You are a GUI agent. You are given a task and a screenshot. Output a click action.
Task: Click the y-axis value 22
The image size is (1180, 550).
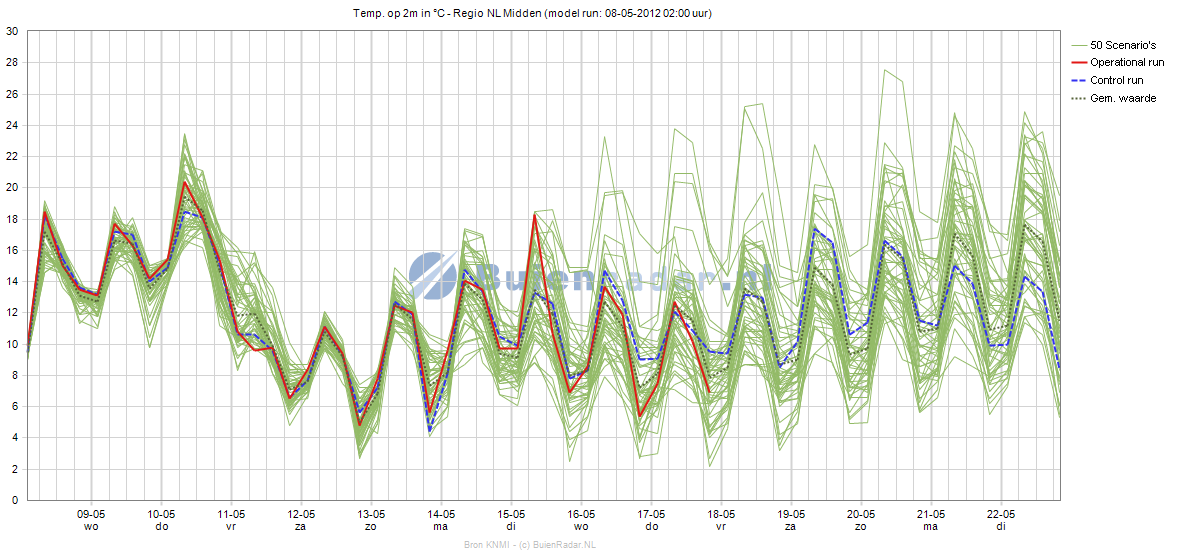pos(13,156)
